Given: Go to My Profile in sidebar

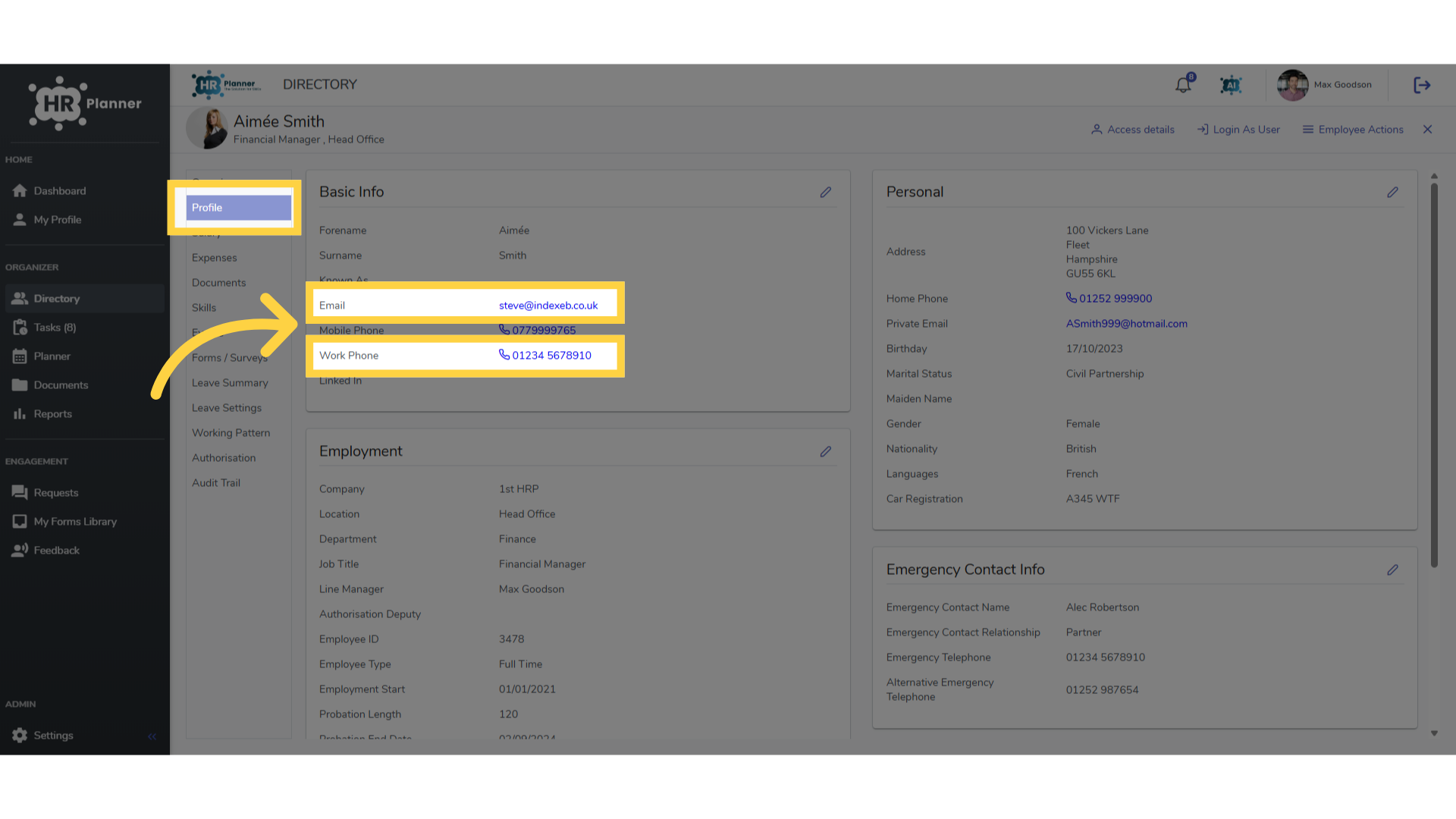Looking at the screenshot, I should pos(84,220).
